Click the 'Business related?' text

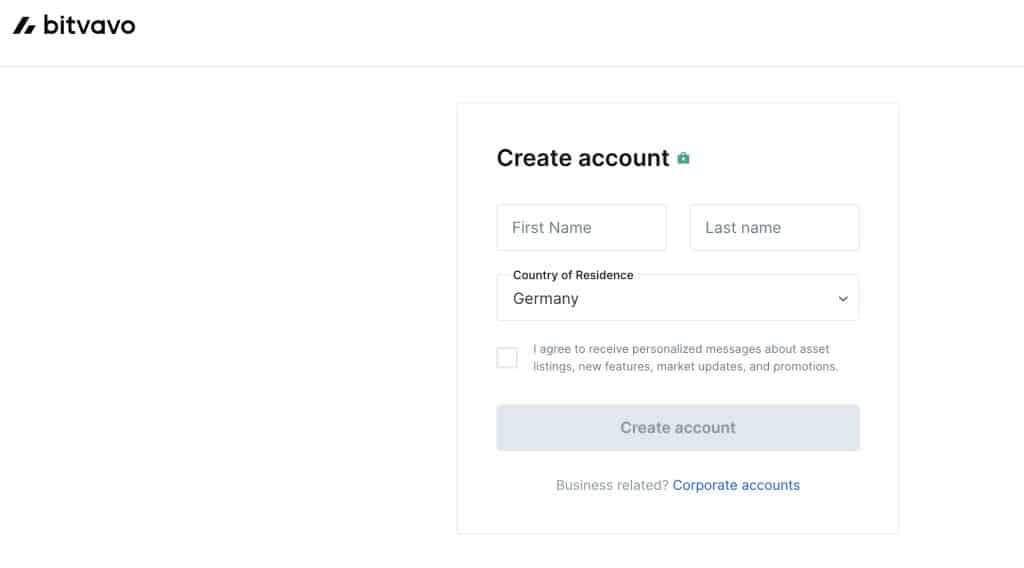[x=612, y=485]
